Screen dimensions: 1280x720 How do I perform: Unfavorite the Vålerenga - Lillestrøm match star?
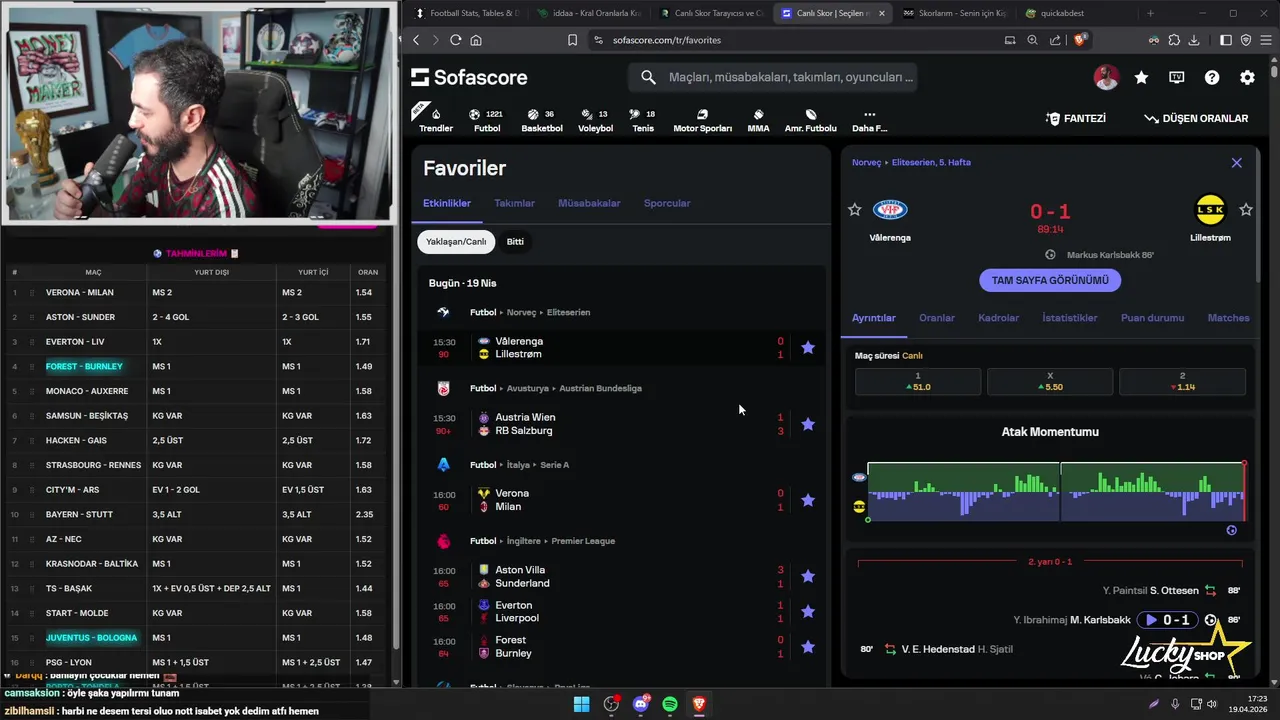pos(808,348)
